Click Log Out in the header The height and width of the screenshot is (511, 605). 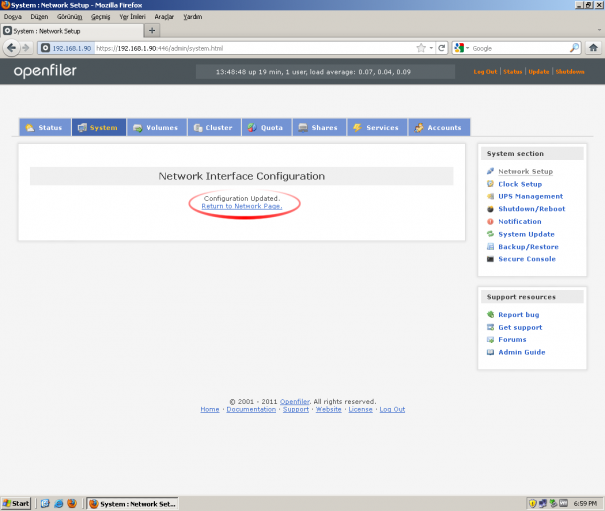(485, 72)
